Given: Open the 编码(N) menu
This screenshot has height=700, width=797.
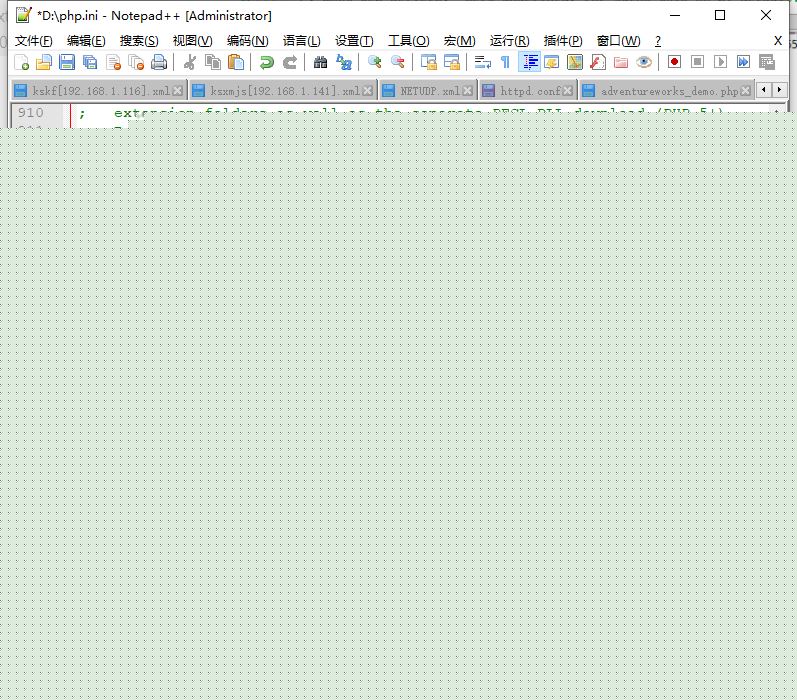Looking at the screenshot, I should point(247,41).
